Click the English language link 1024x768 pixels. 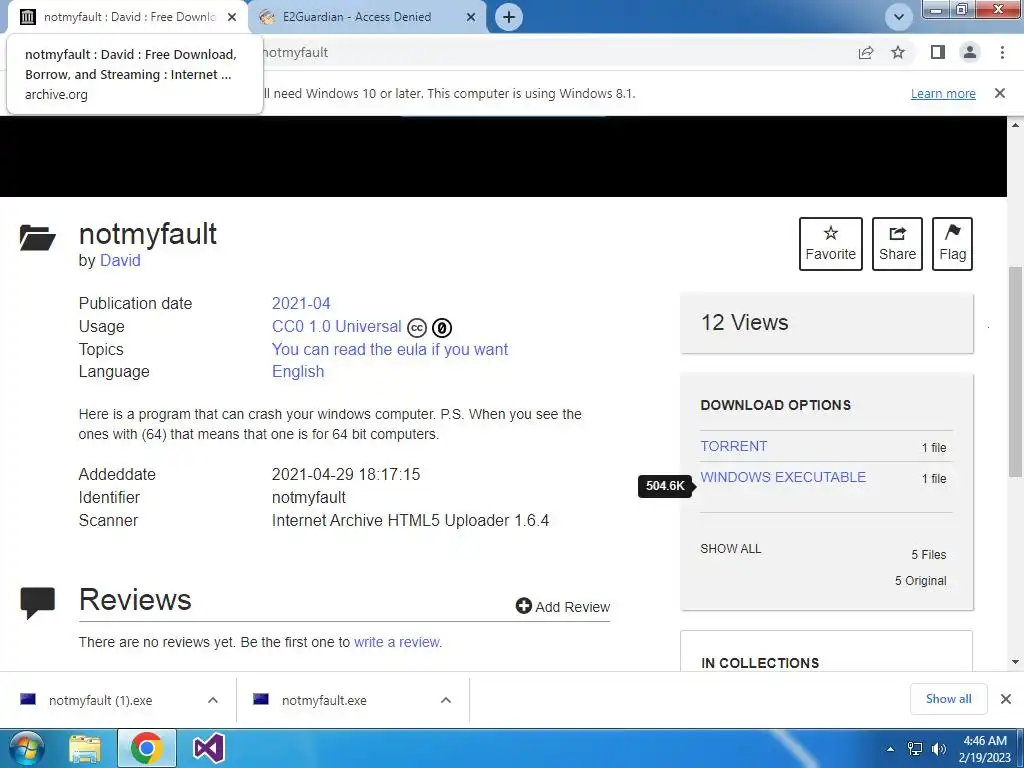pos(298,372)
